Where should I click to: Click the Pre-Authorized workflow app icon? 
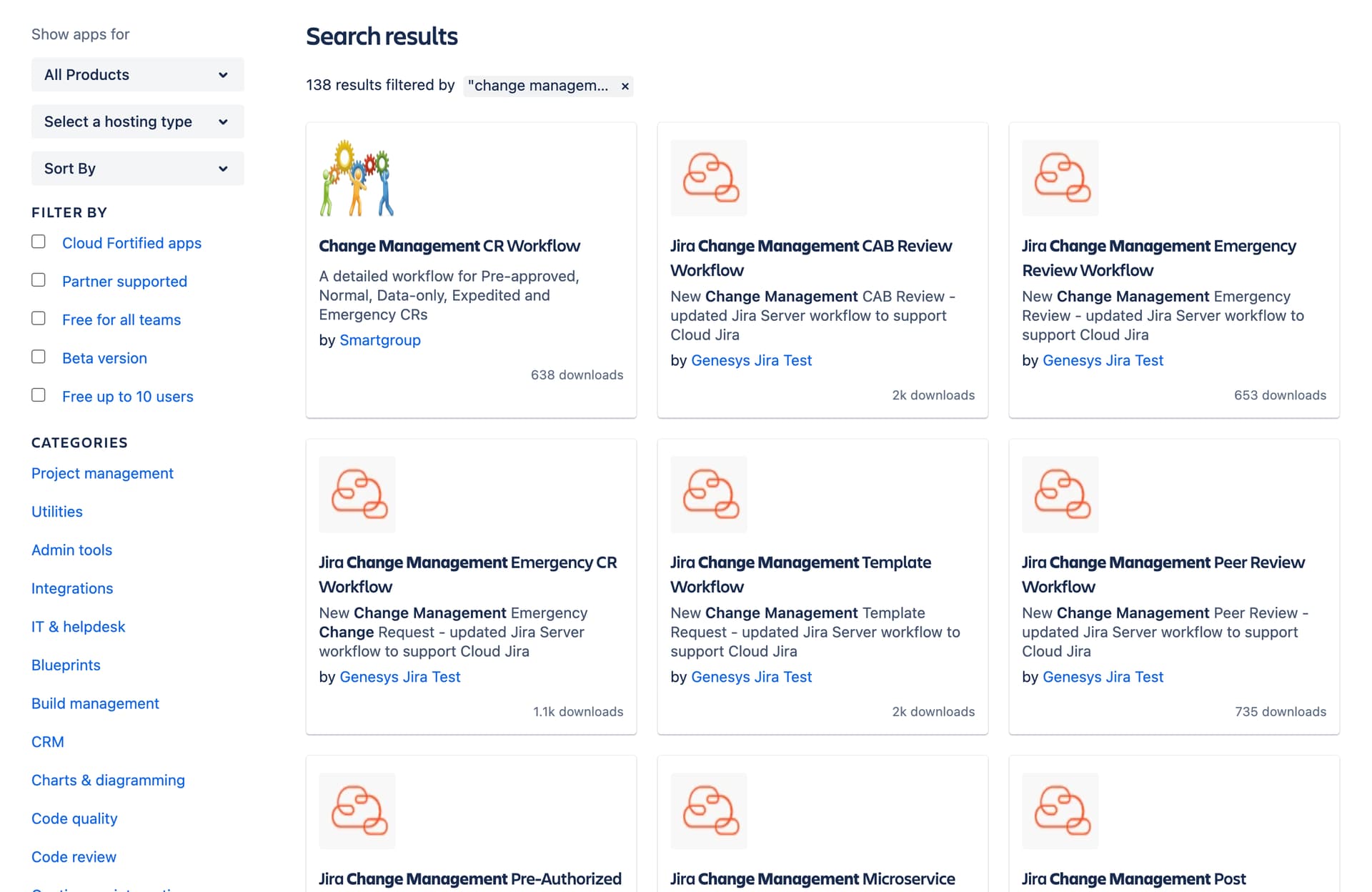tap(357, 811)
